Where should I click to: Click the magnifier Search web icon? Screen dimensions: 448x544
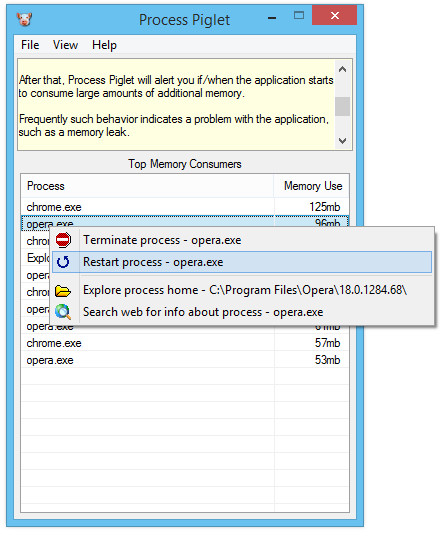[63, 312]
